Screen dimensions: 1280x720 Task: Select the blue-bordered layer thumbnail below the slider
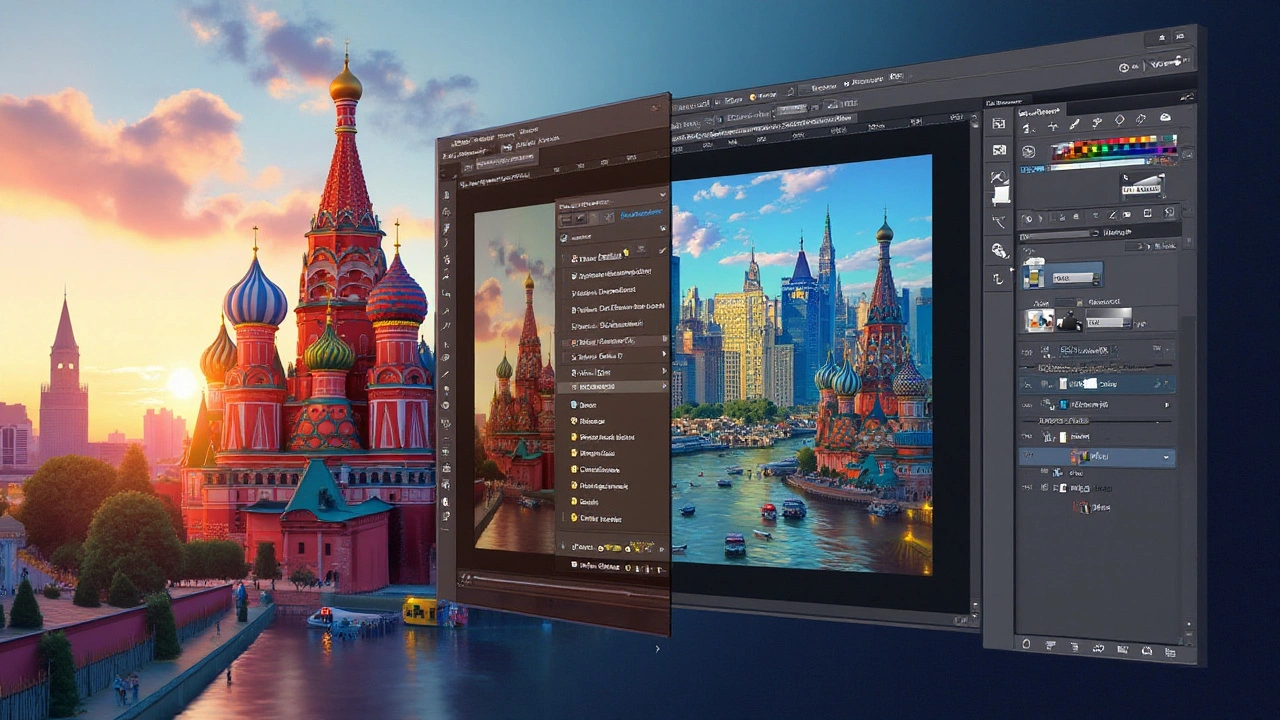point(1062,276)
